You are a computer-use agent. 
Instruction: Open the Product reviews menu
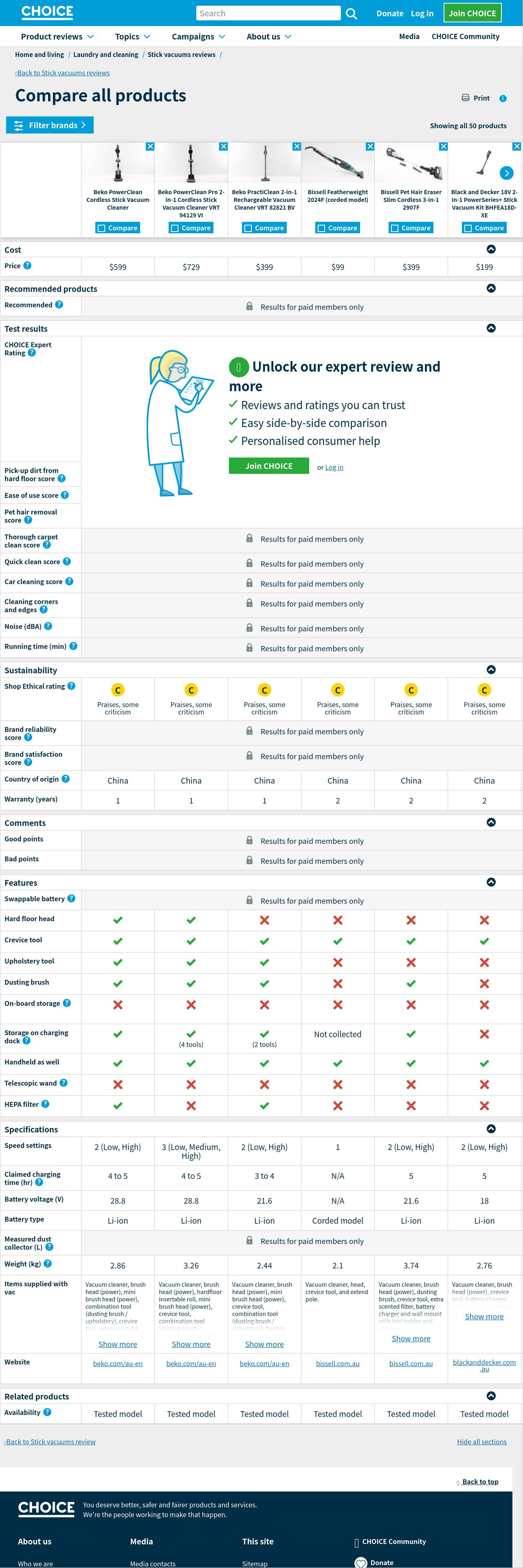(x=57, y=37)
